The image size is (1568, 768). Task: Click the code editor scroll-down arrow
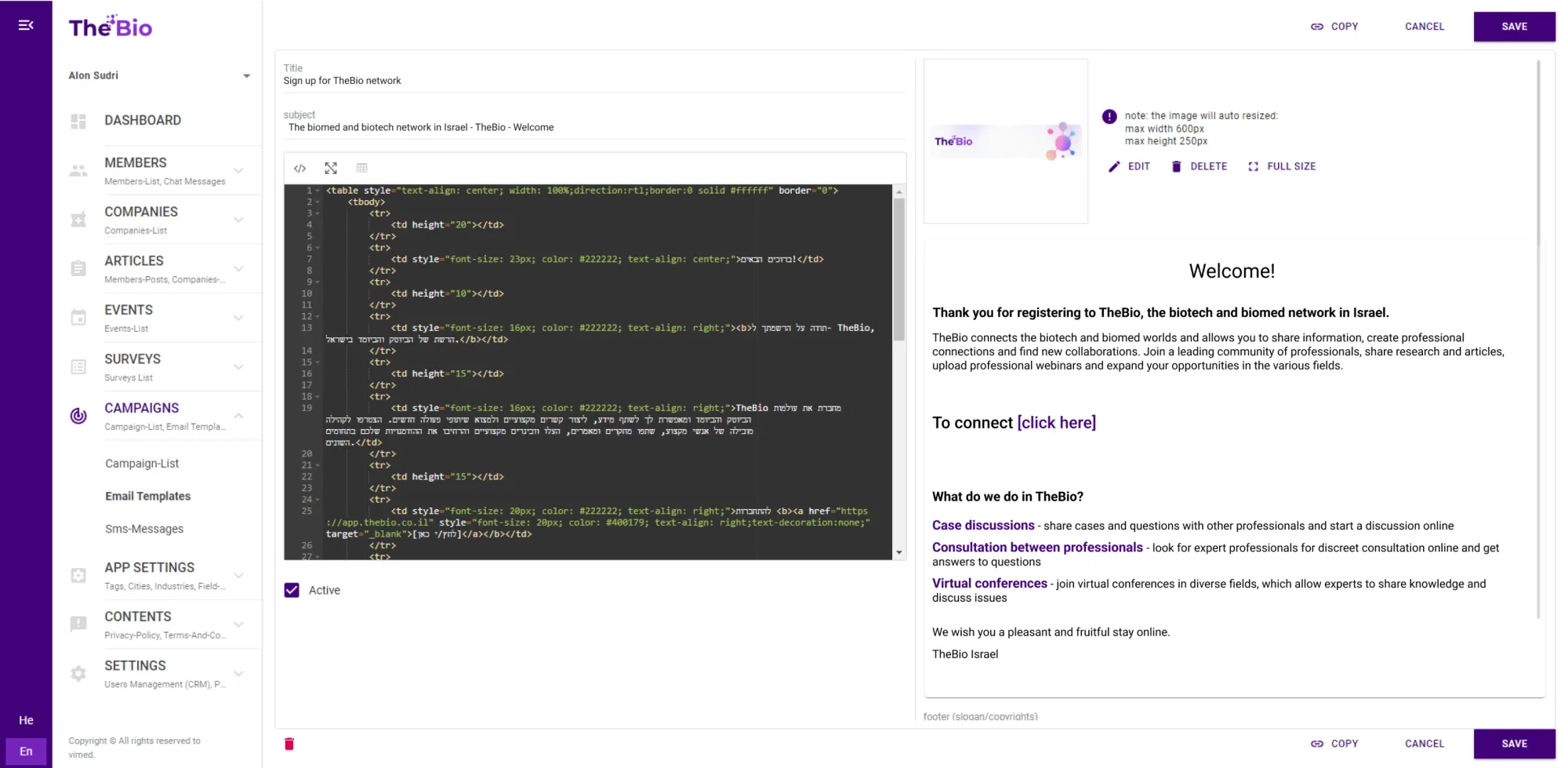(899, 553)
